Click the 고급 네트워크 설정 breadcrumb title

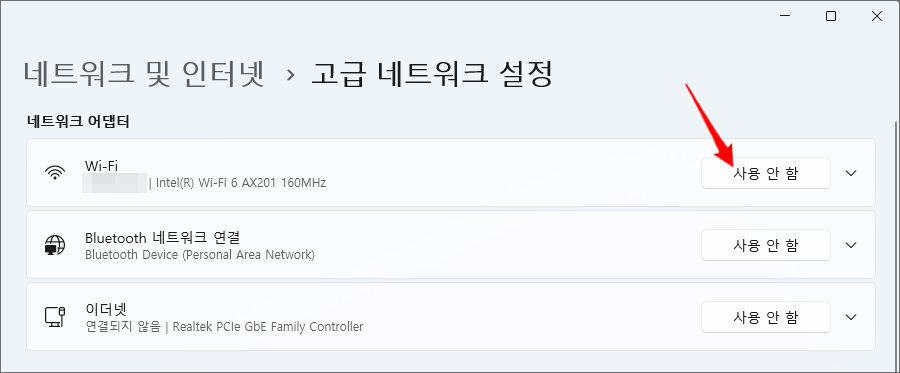(432, 75)
